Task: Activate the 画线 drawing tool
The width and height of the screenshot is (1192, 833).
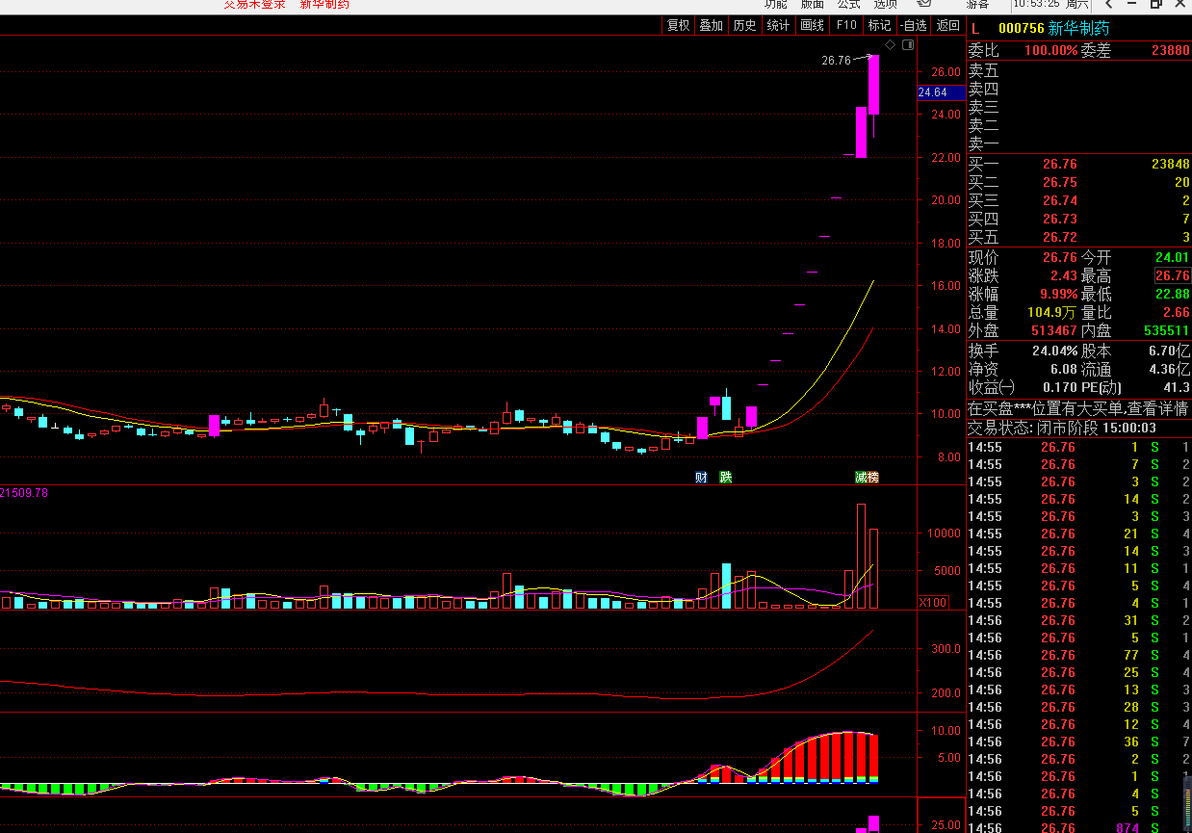Action: [812, 25]
